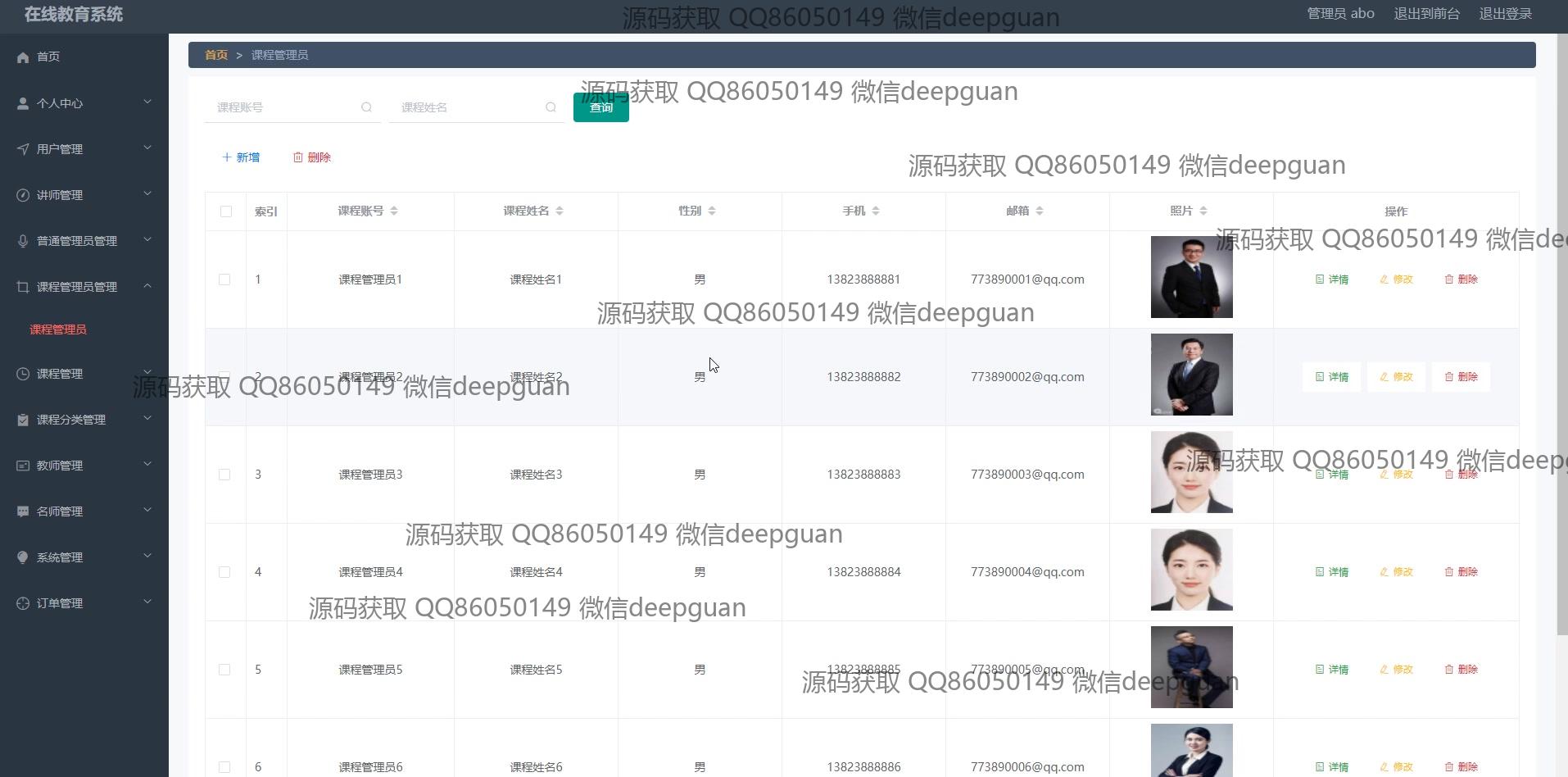
Task: Check the box for row 课程管理员1
Action: (x=224, y=279)
